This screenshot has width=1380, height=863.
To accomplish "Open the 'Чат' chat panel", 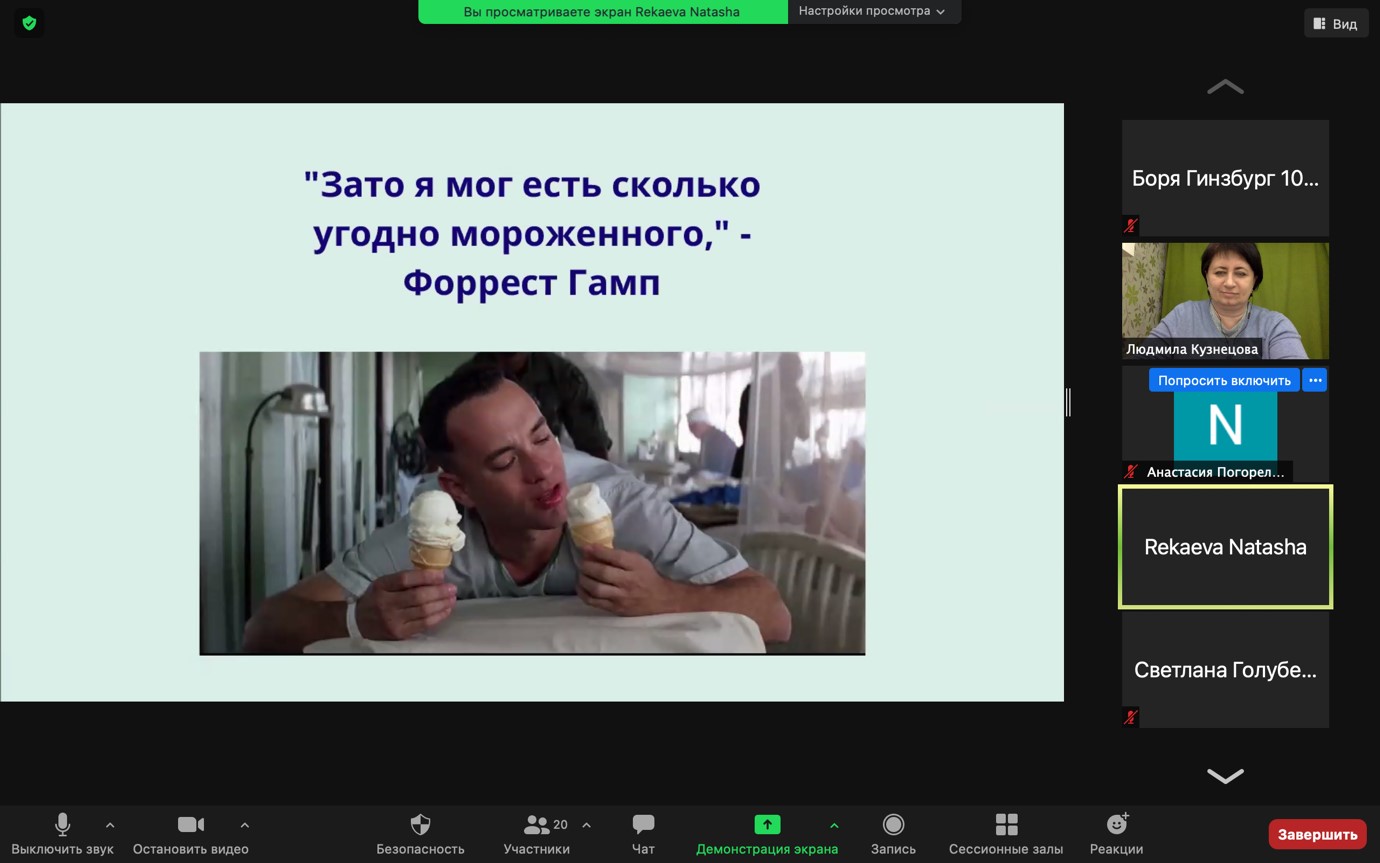I will (x=643, y=834).
